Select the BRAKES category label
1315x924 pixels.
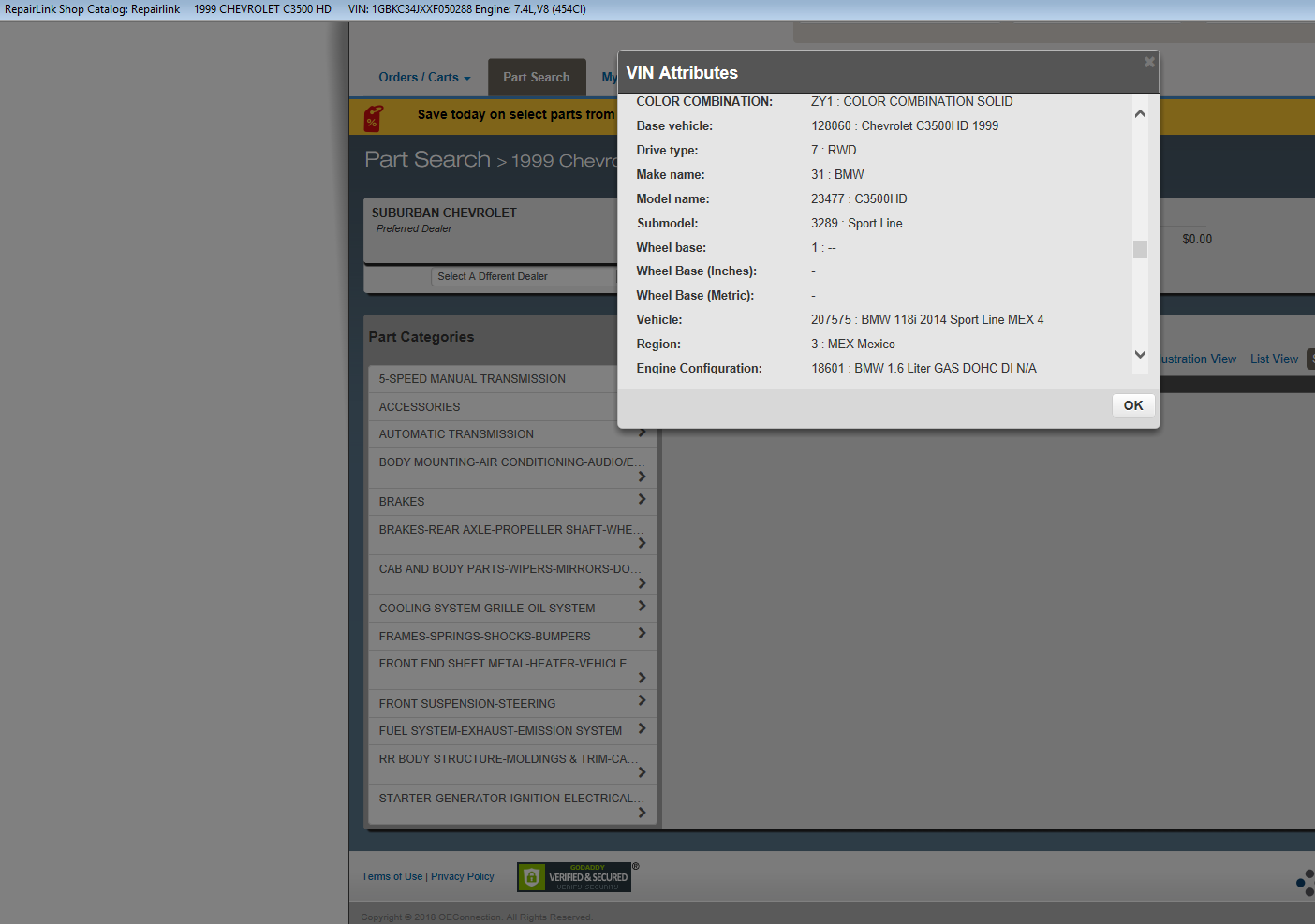click(402, 502)
